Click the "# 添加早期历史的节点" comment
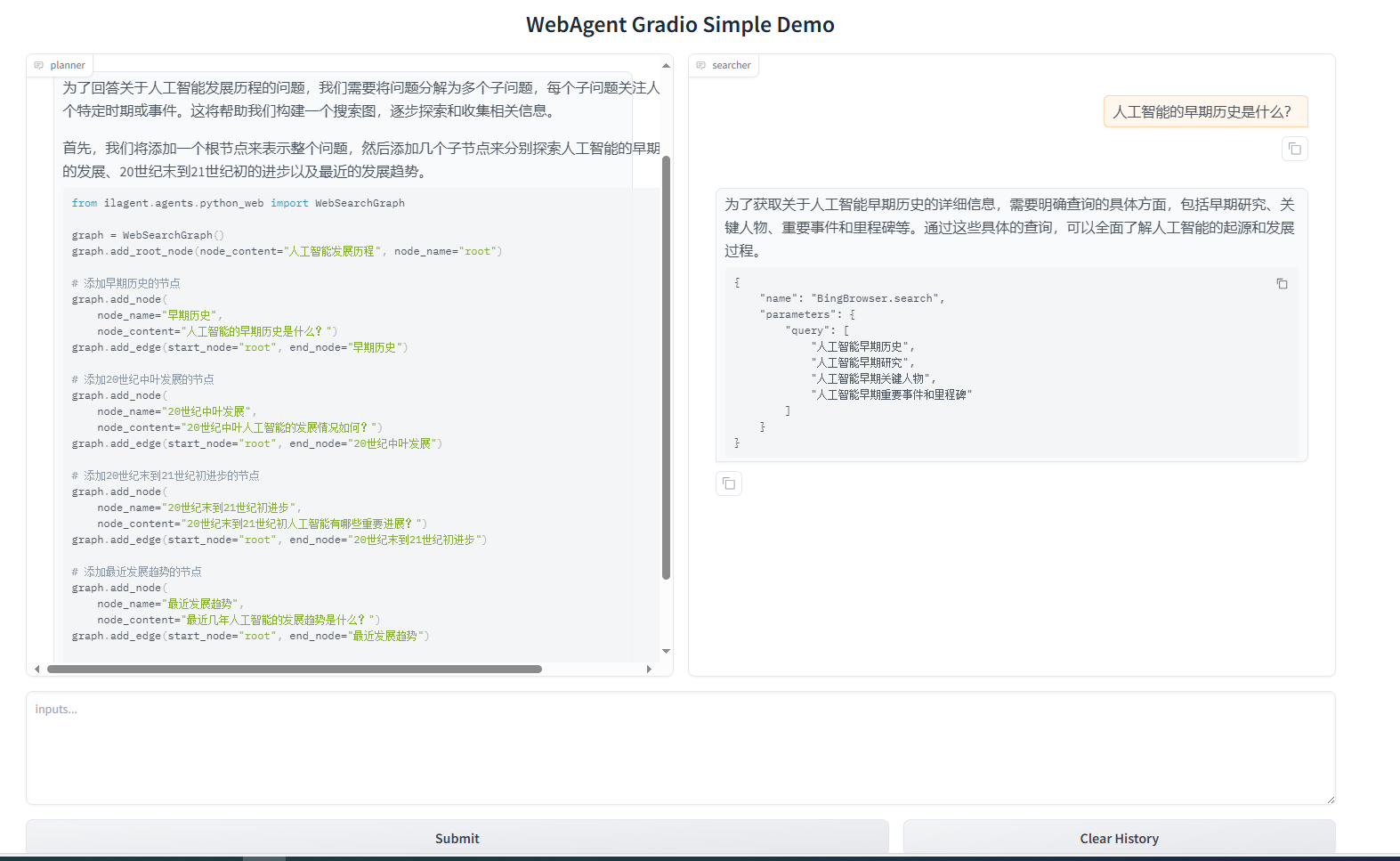This screenshot has width=1400, height=861. click(125, 283)
